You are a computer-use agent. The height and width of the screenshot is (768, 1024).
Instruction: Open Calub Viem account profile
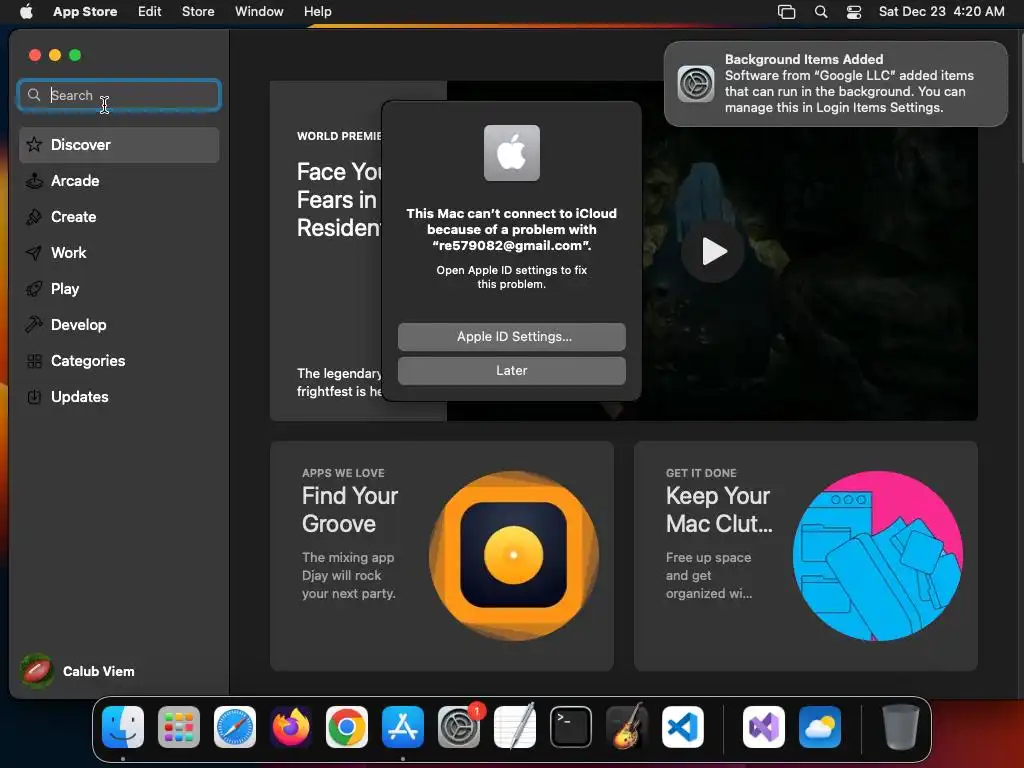point(78,671)
